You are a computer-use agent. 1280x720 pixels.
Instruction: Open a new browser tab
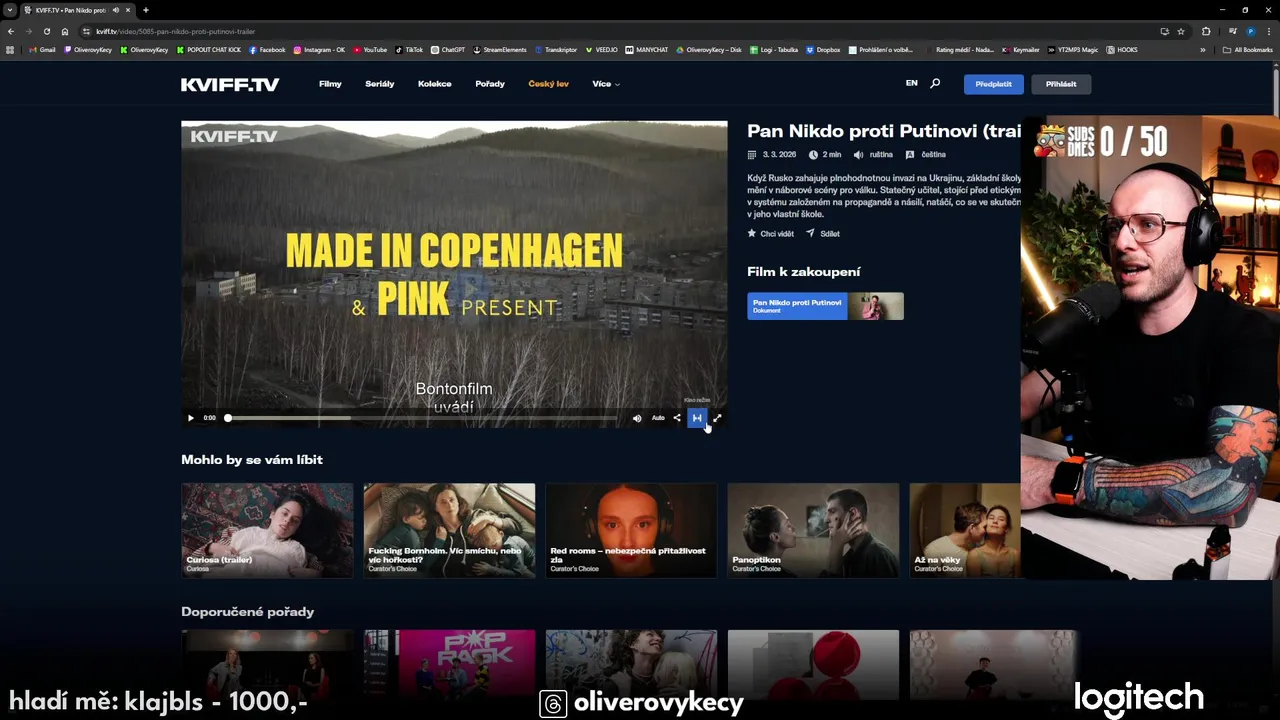click(x=146, y=10)
